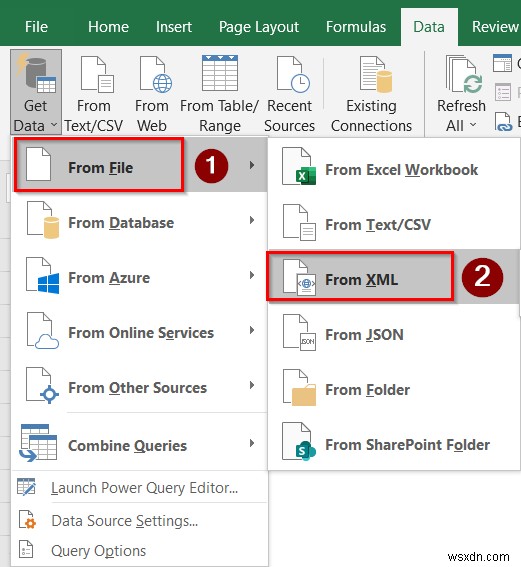Screen dimensions: 521x567
Task: Click the JSON file icon
Action: pos(299,333)
